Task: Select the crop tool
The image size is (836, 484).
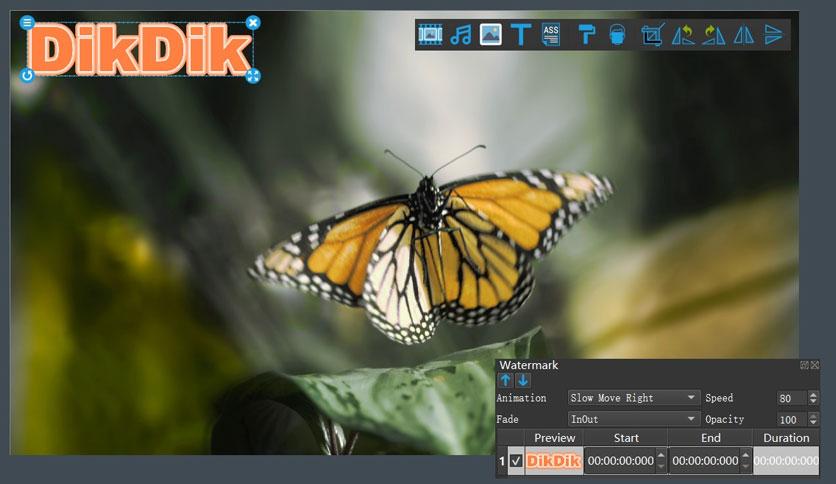Action: point(653,35)
